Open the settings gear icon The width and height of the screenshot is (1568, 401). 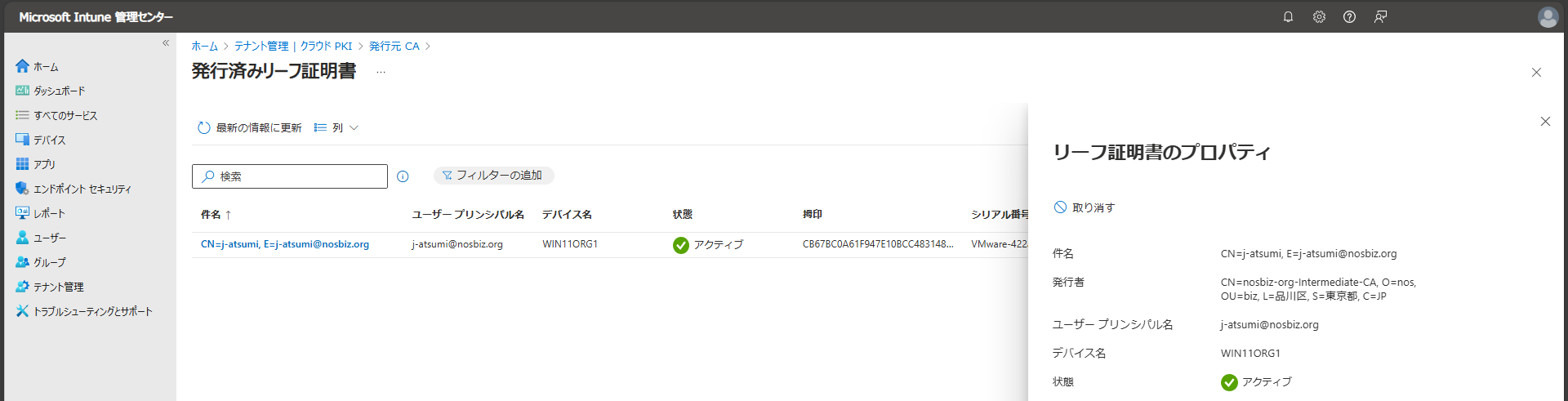pos(1319,17)
